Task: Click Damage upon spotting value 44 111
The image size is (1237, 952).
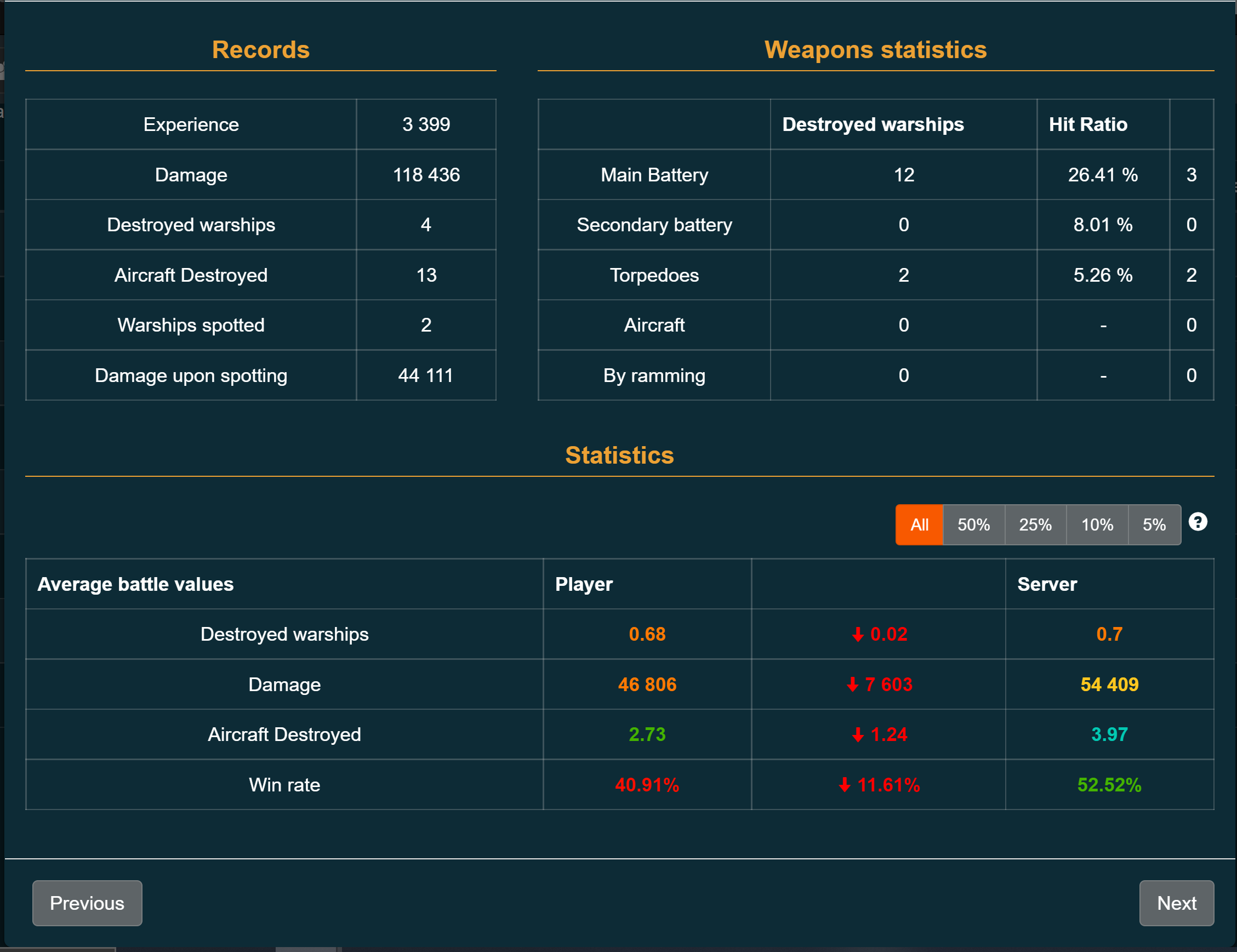Action: coord(426,375)
